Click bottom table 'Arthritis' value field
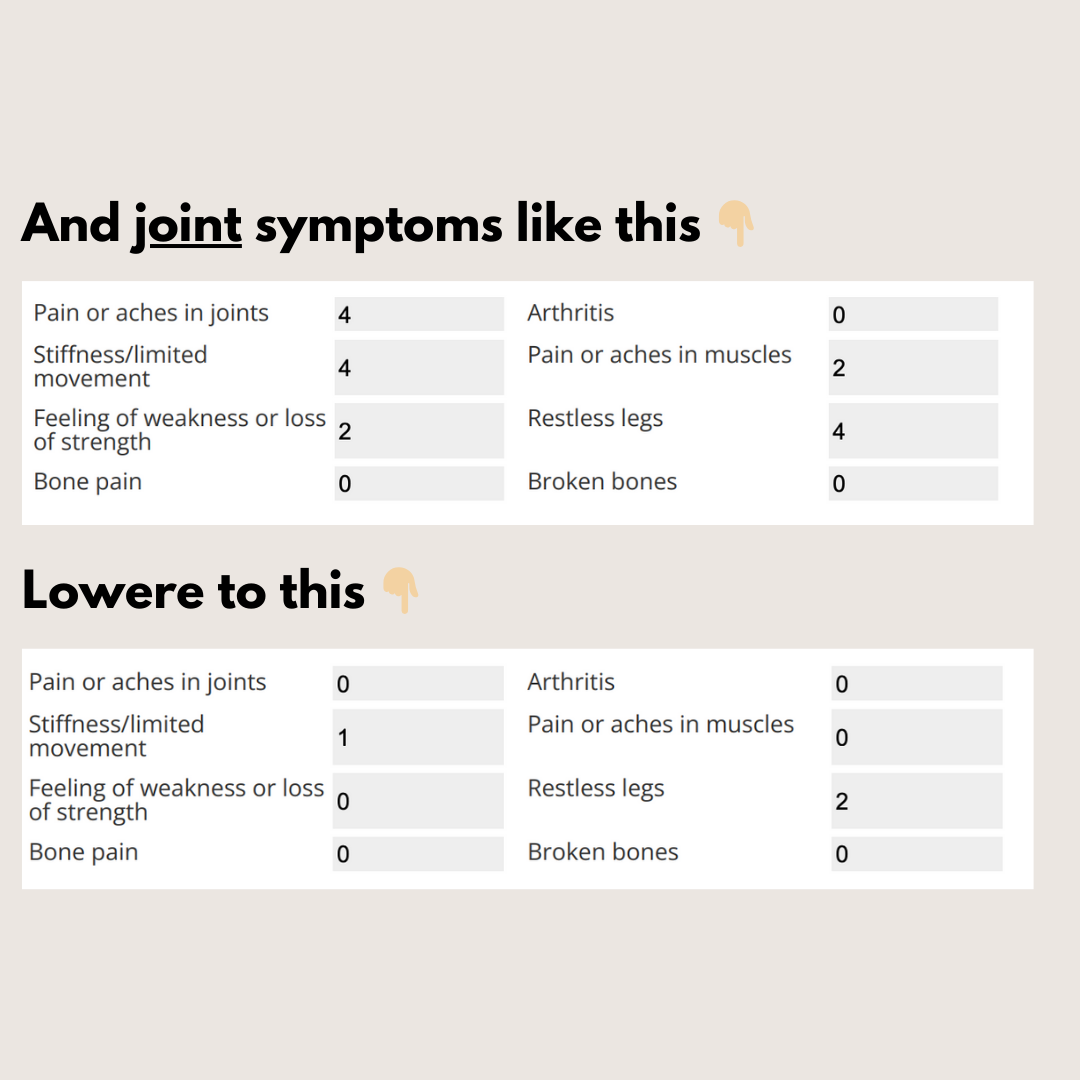Screen dimensions: 1080x1080 click(916, 683)
